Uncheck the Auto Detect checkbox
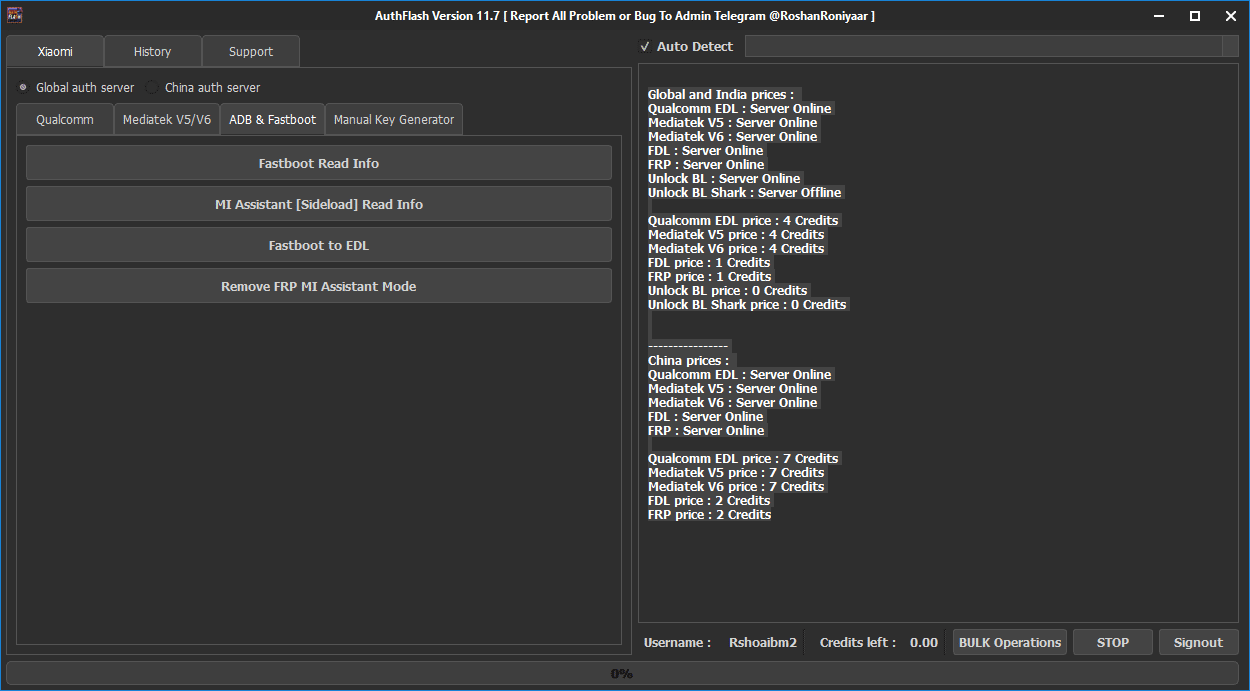This screenshot has width=1250, height=691. point(645,47)
